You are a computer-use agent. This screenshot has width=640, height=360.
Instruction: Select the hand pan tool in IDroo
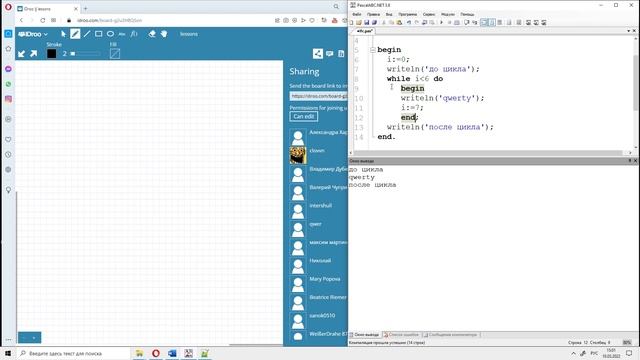164,34
